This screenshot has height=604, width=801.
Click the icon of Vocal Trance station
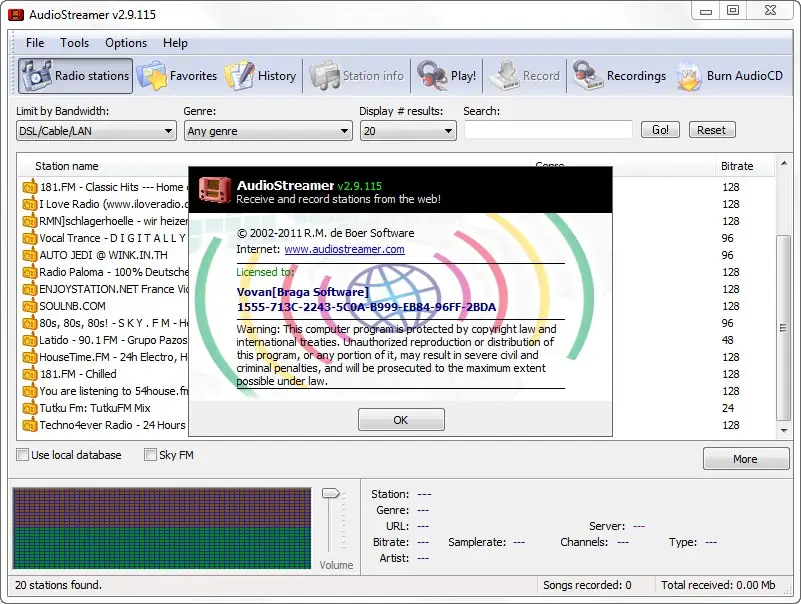tap(30, 238)
